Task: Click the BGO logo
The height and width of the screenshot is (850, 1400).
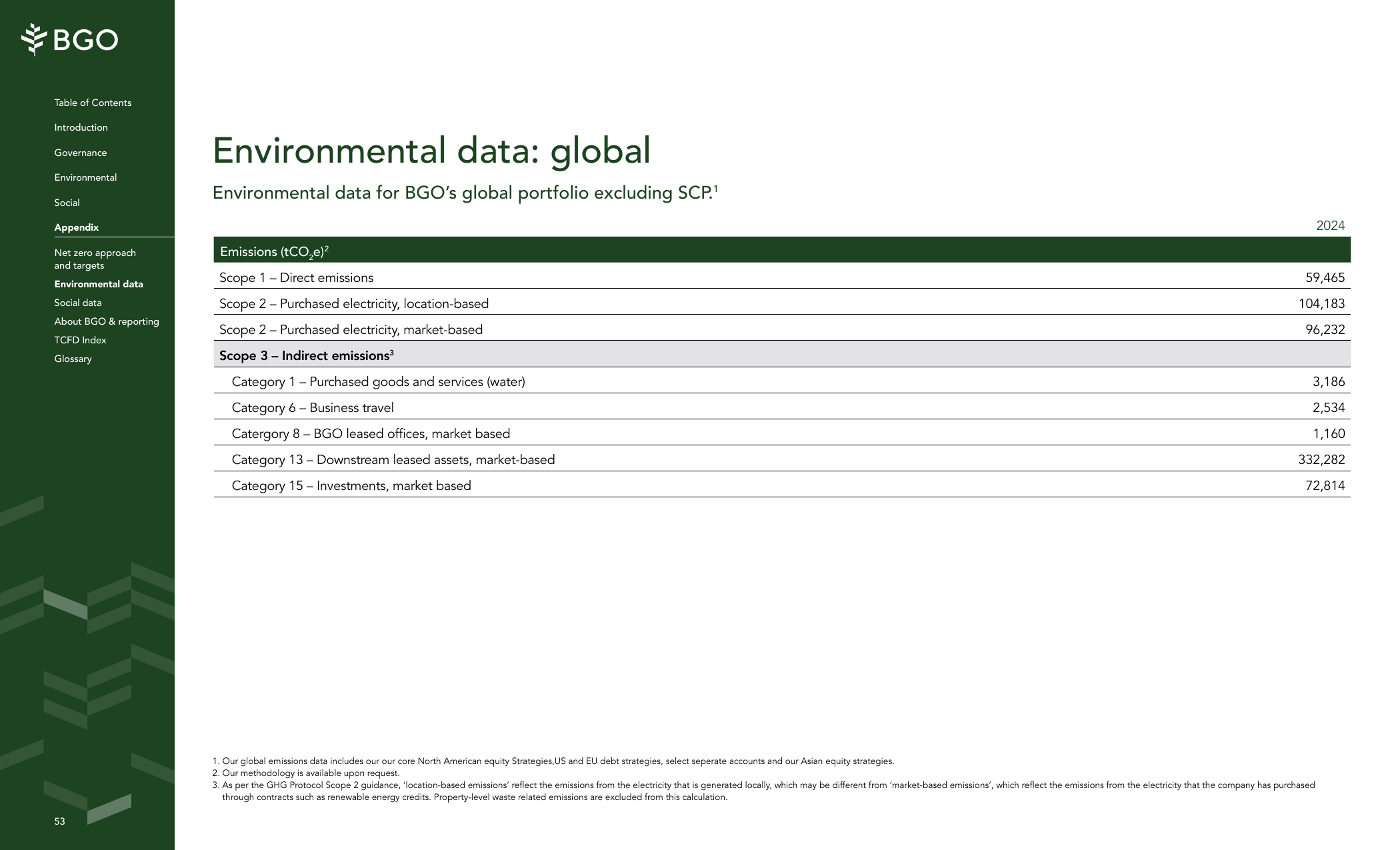Action: pos(70,40)
